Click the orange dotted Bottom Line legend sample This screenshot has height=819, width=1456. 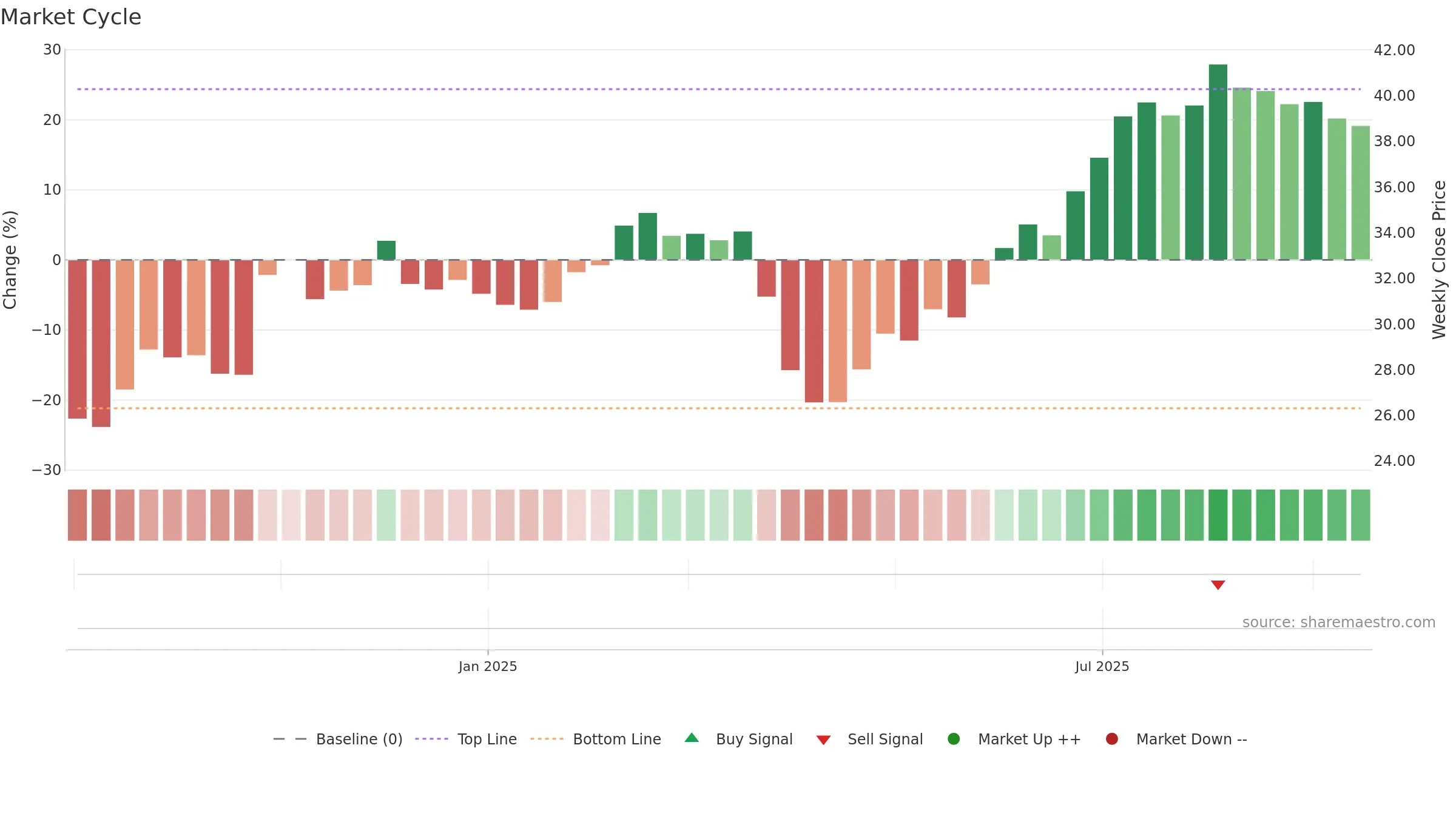pos(547,739)
